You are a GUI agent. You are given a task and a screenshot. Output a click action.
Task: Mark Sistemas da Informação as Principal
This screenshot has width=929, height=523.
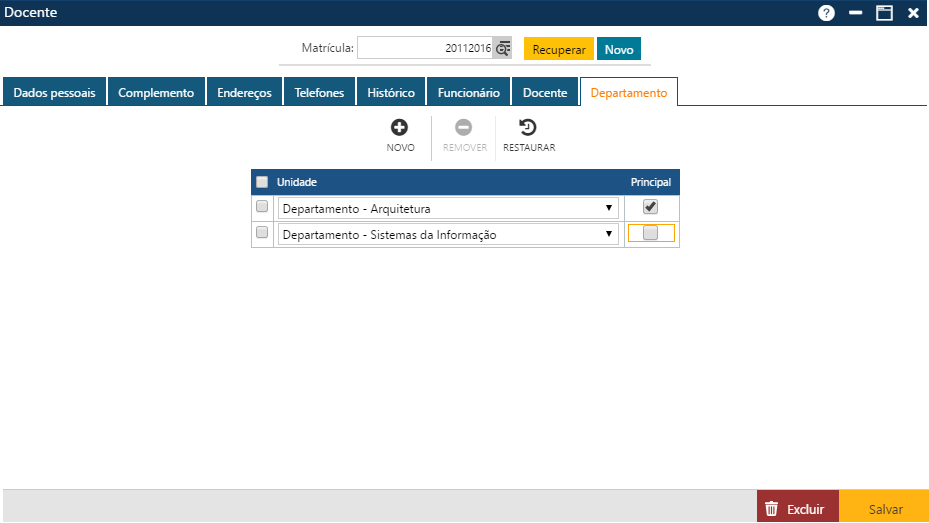pyautogui.click(x=651, y=233)
